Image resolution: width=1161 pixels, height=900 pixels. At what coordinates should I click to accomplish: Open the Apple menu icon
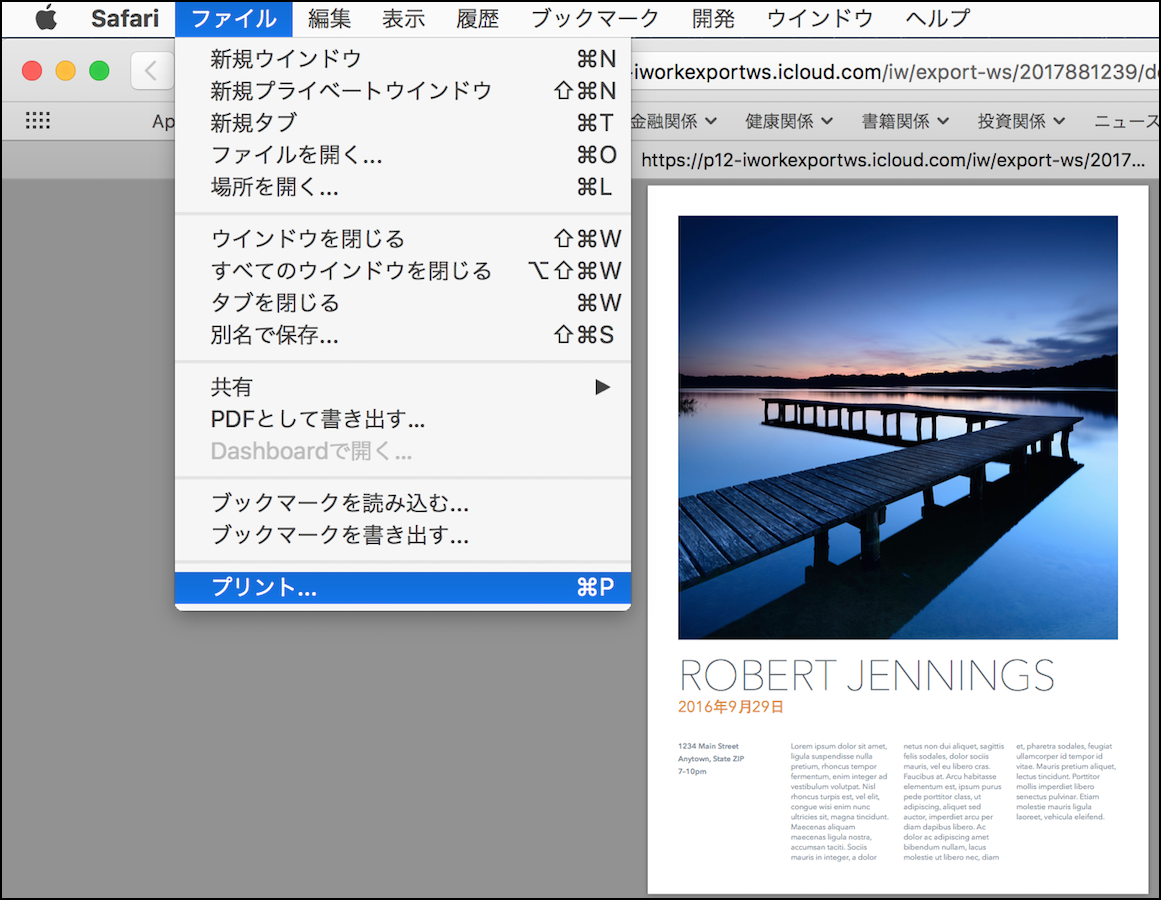pos(46,18)
